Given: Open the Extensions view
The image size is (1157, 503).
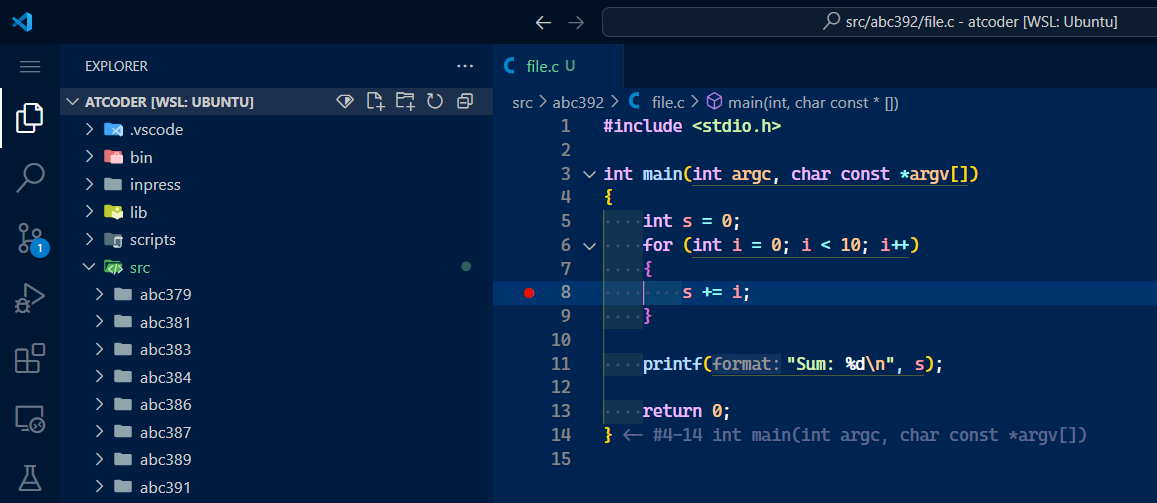Looking at the screenshot, I should pyautogui.click(x=30, y=359).
